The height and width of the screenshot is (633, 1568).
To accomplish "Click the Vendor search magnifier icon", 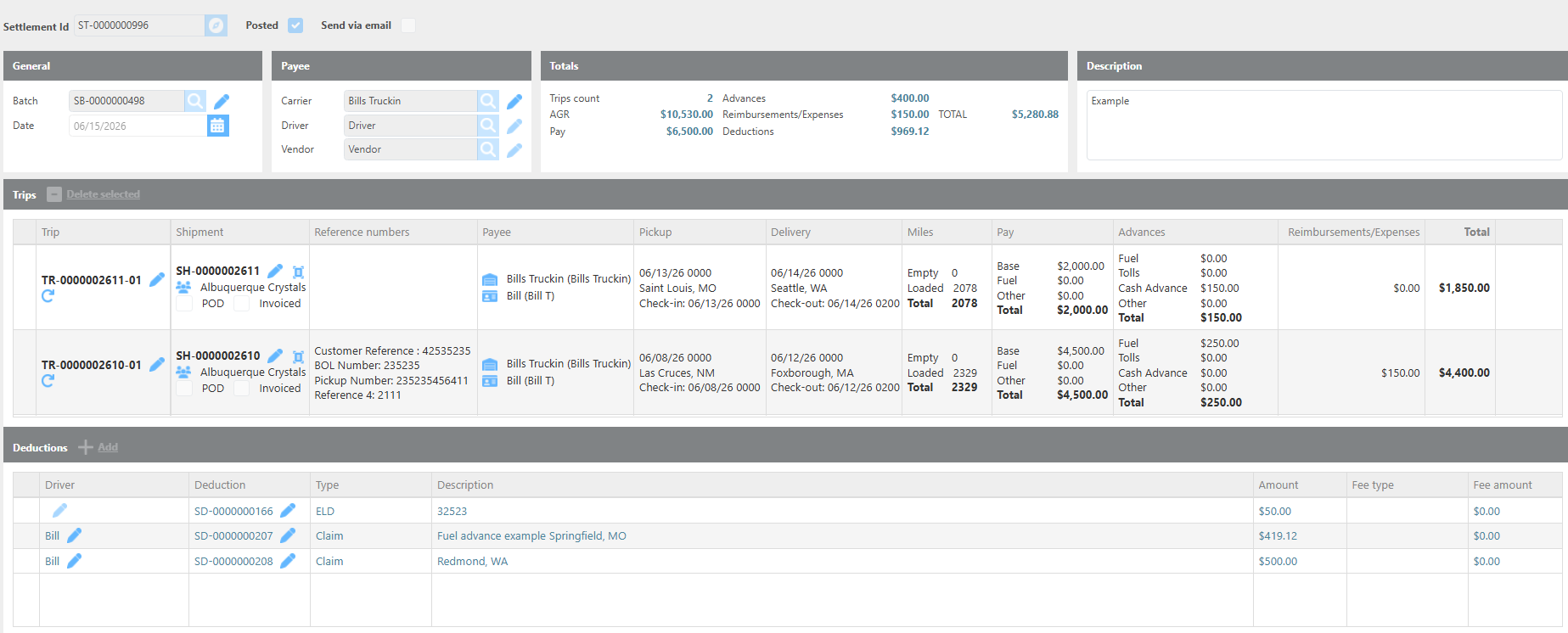I will tap(488, 149).
